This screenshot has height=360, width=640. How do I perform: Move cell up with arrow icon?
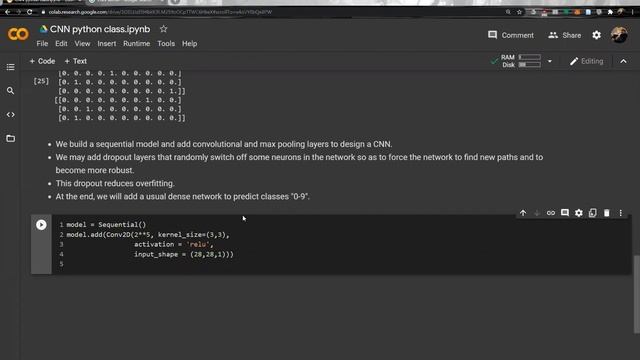coord(523,213)
